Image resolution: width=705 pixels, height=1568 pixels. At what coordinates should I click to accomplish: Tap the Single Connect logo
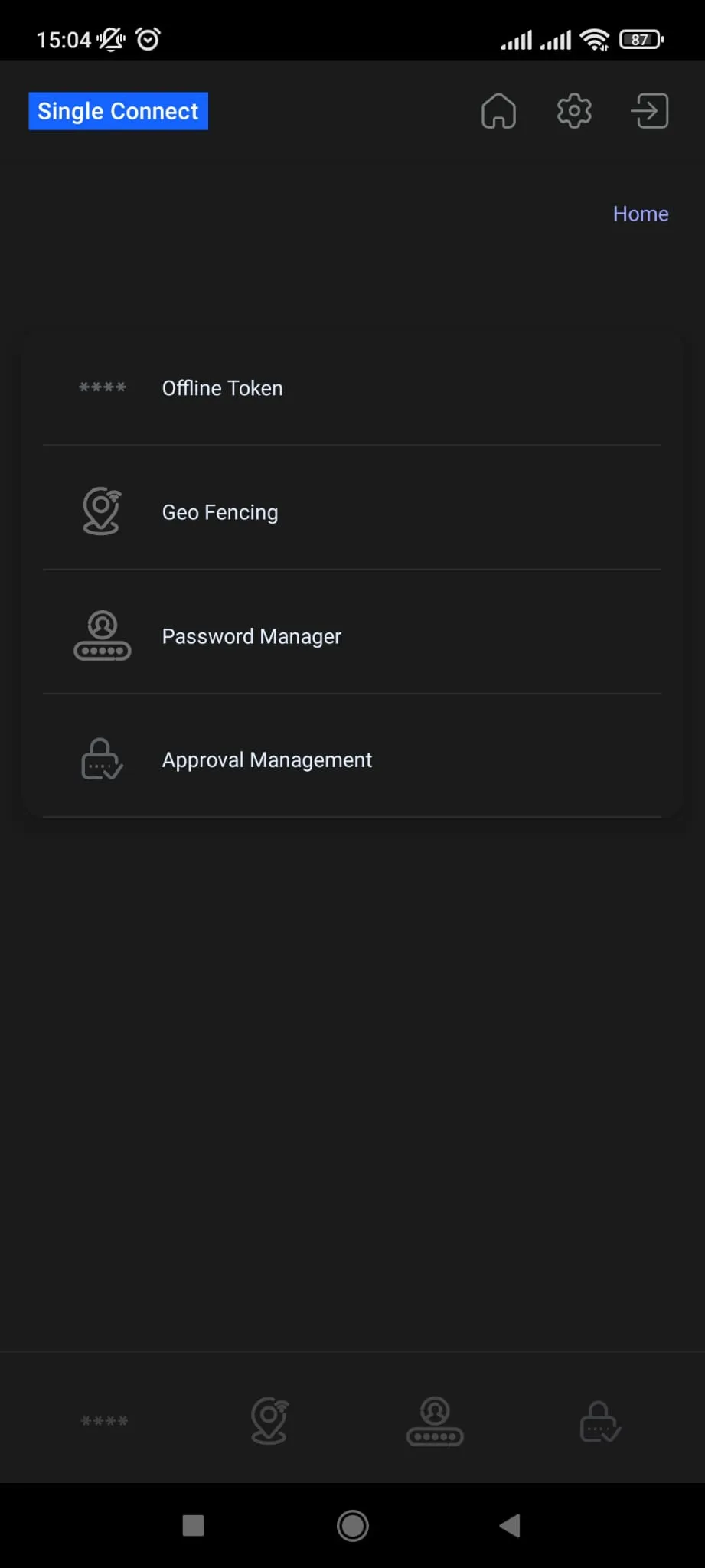[119, 111]
